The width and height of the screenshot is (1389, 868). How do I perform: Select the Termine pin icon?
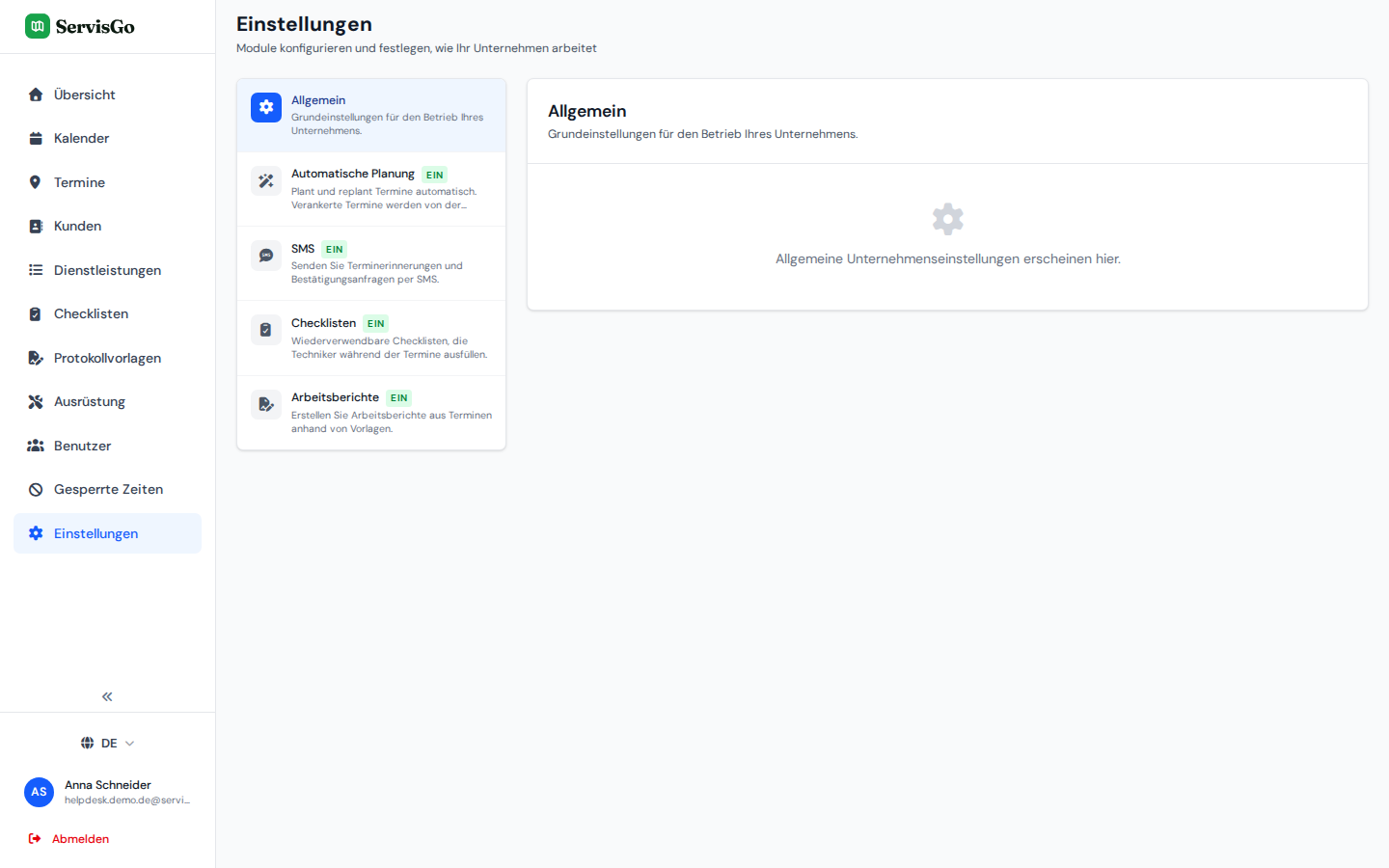point(36,182)
